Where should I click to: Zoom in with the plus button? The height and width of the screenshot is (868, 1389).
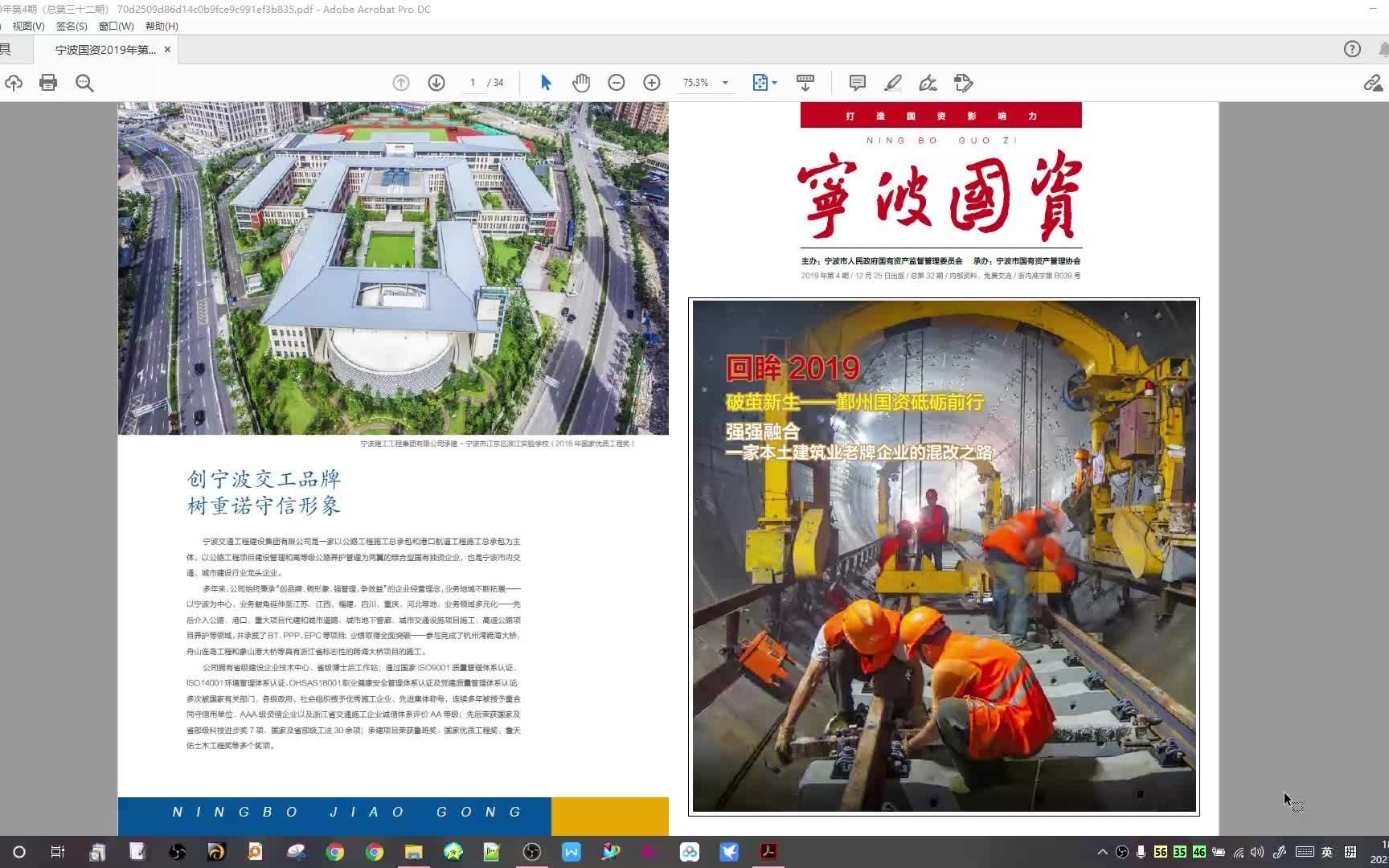652,83
